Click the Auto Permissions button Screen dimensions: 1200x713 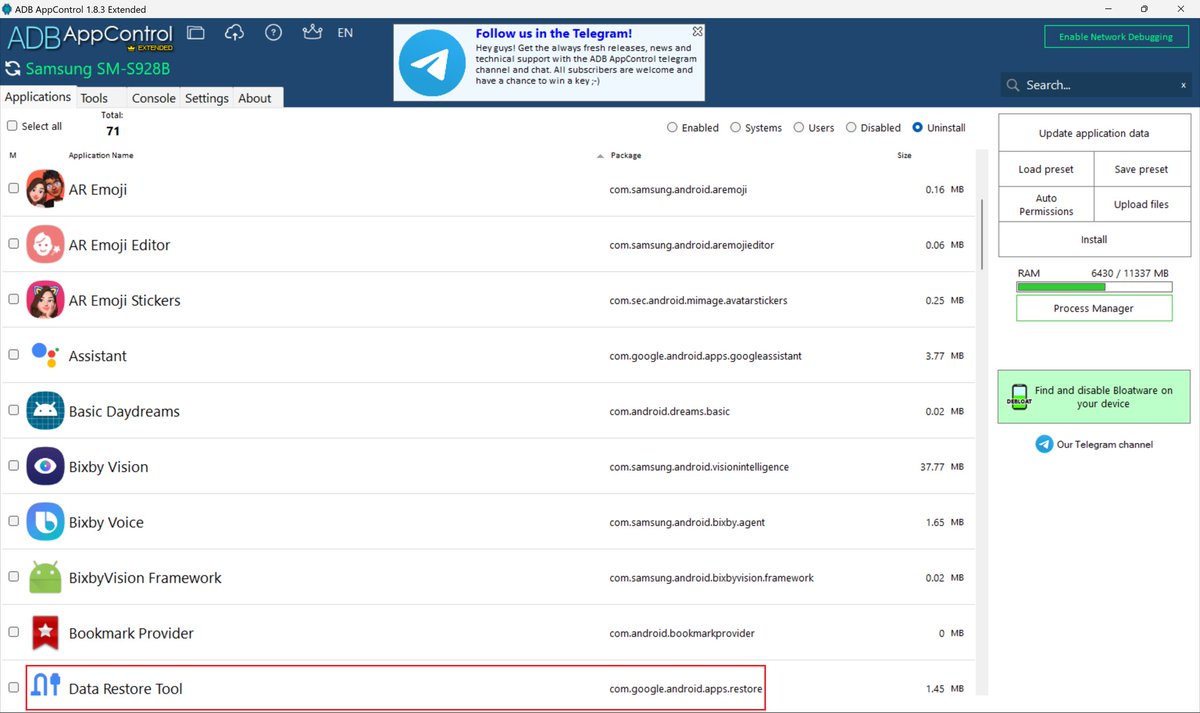click(1046, 204)
